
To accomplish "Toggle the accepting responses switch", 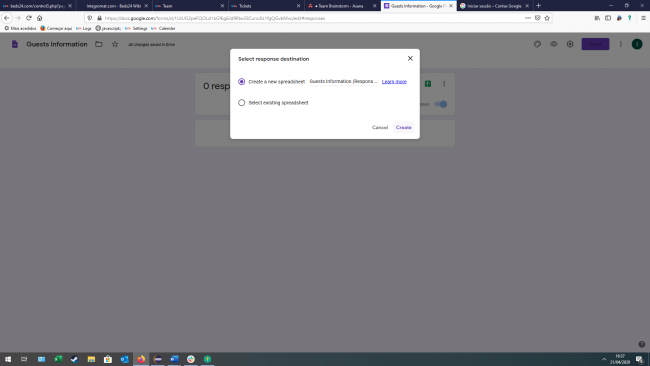I will click(x=441, y=104).
